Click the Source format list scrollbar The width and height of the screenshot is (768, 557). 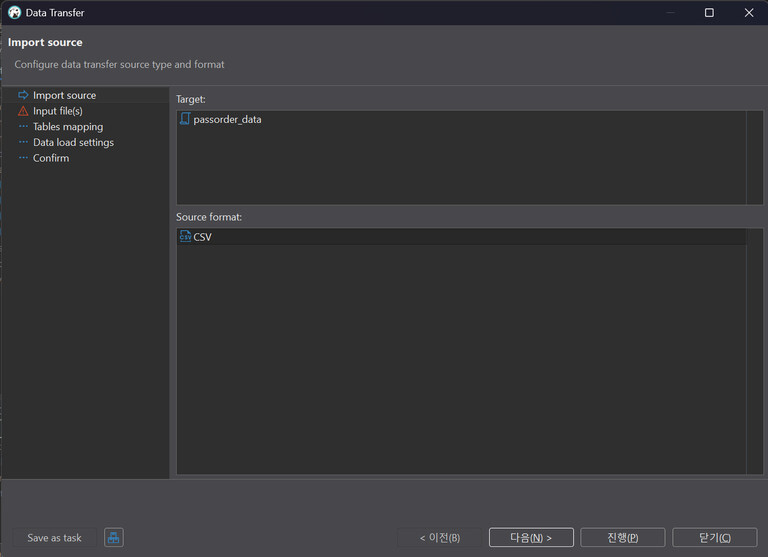754,351
